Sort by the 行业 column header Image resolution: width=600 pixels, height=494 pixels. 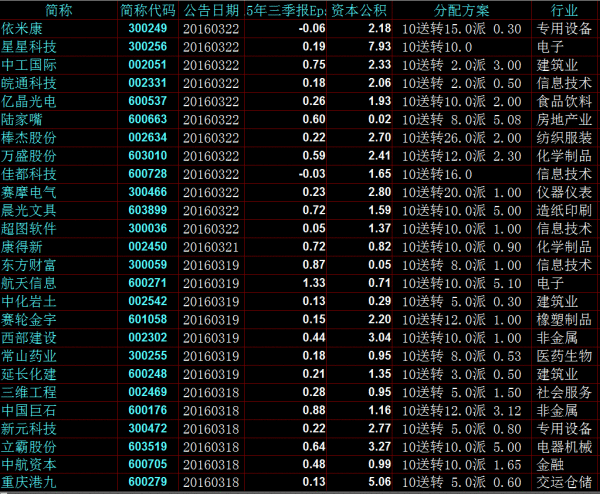coord(564,10)
